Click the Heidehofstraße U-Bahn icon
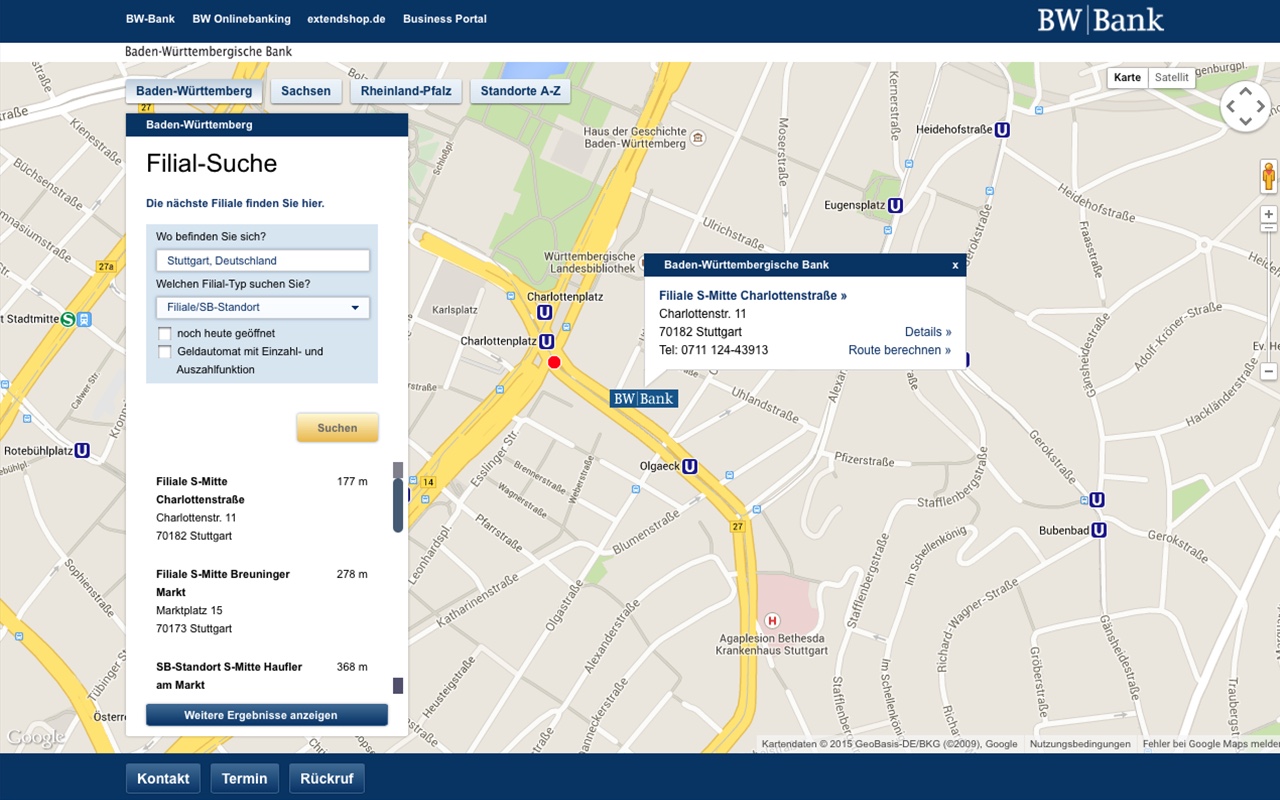This screenshot has width=1280, height=800. coord(1002,130)
